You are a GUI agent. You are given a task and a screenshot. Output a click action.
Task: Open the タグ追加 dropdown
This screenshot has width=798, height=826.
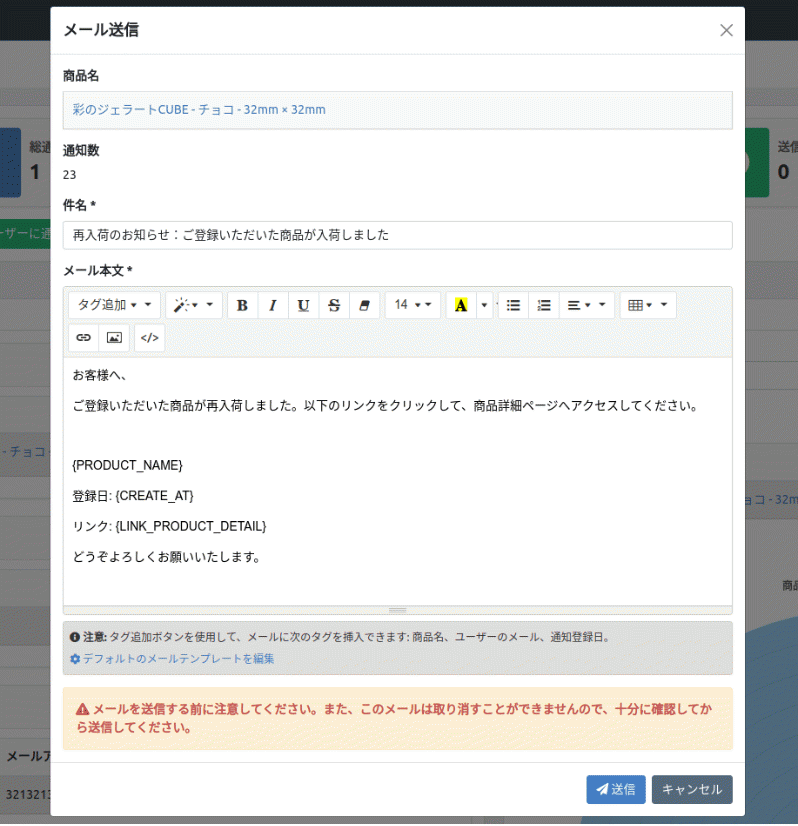tap(114, 305)
